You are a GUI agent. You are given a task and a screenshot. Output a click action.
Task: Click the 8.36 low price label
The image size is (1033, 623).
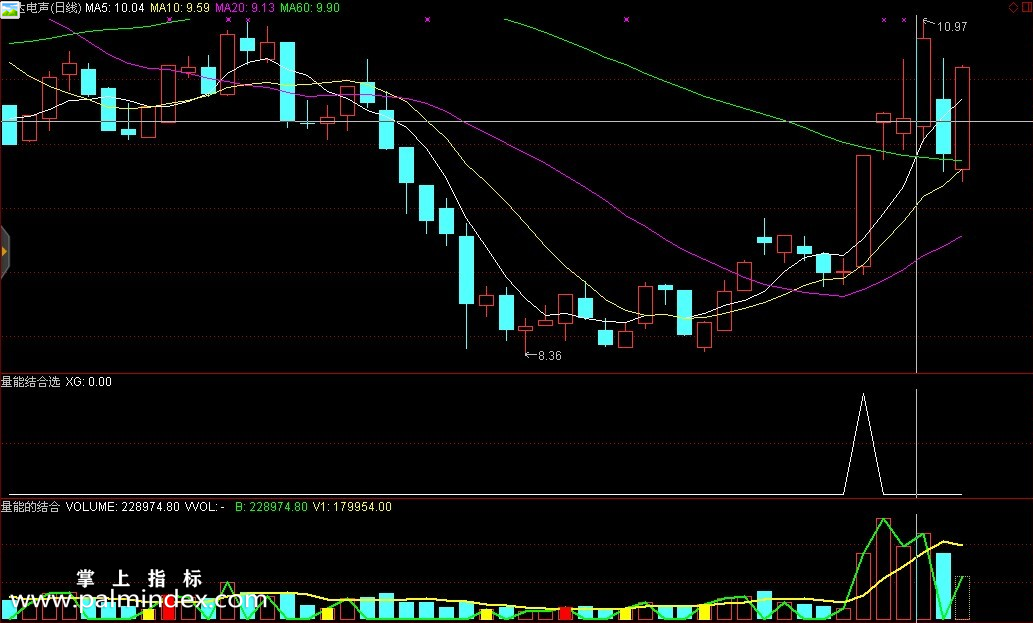point(549,356)
